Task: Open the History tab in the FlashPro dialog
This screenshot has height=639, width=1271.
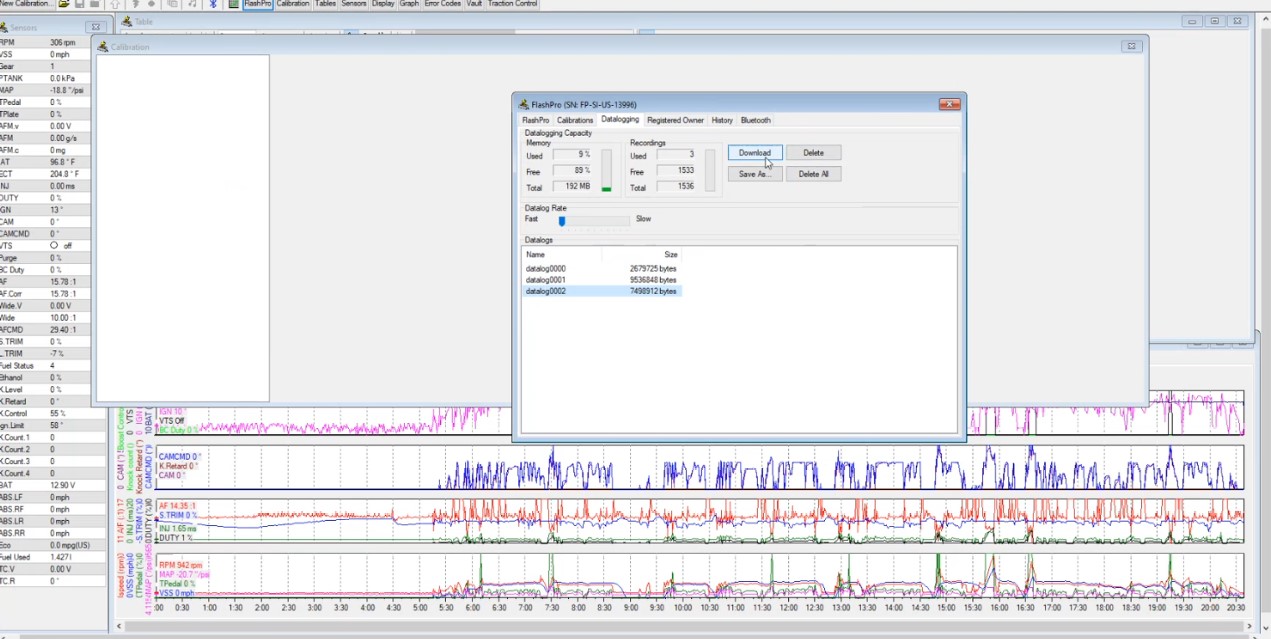Action: [722, 120]
